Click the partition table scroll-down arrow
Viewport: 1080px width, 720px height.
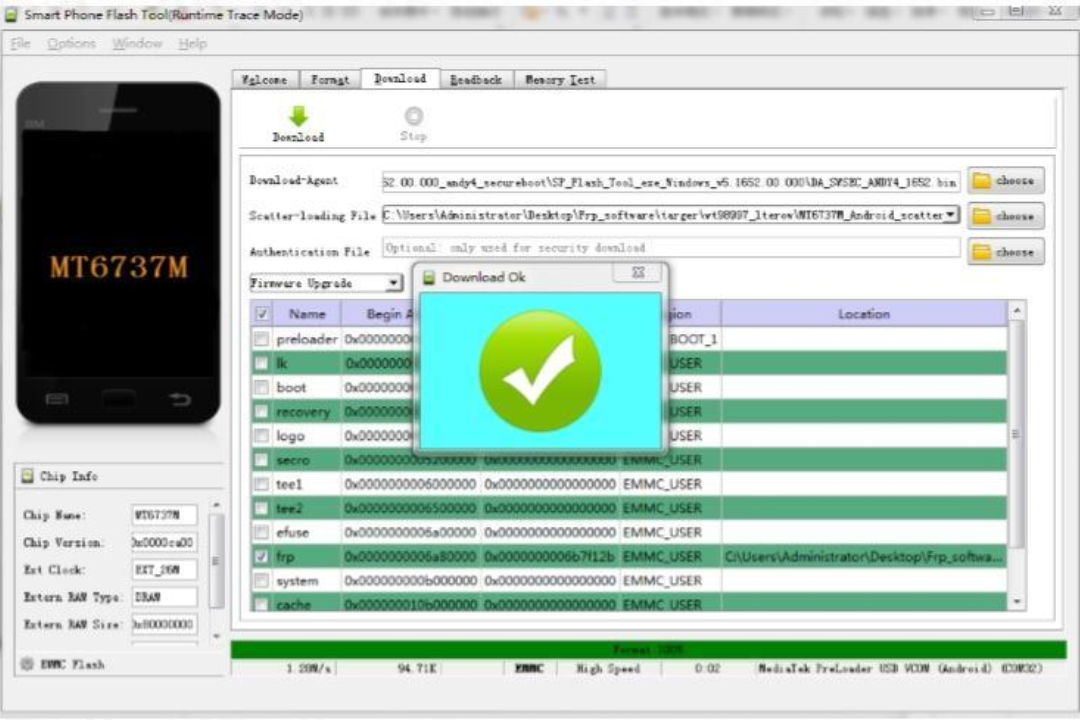tap(1016, 602)
